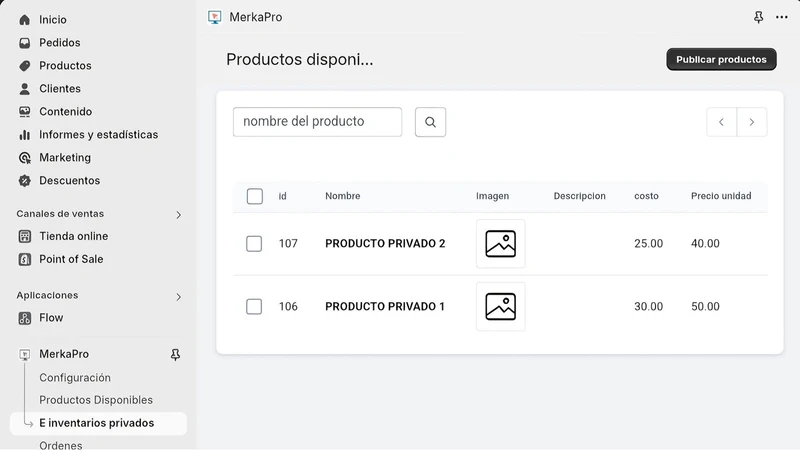Expand the Canales de ventas chevron

click(178, 215)
